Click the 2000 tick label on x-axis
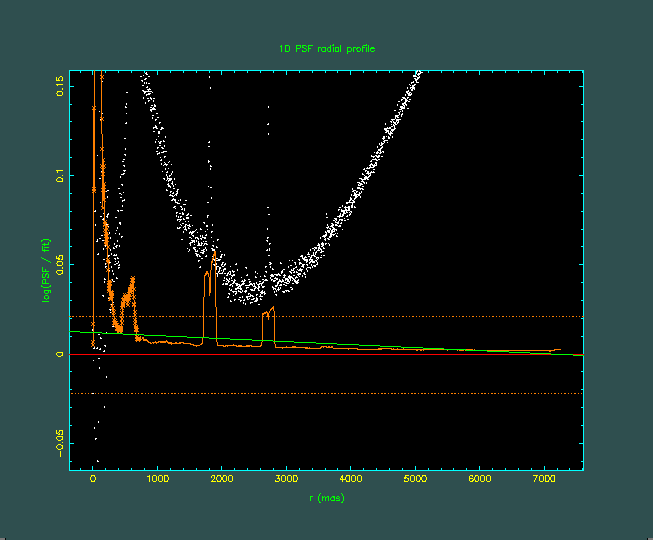Screen dimensions: 653x540 pos(222,481)
